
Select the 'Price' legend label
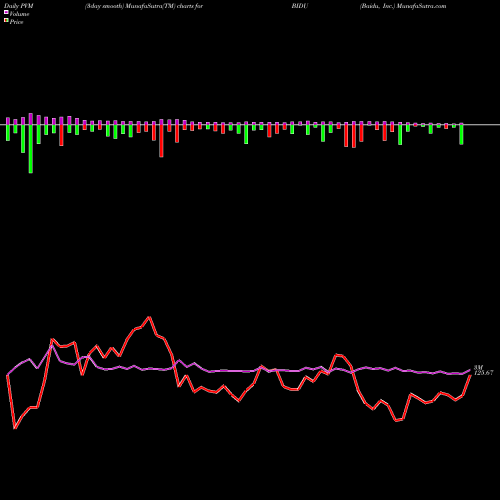16,22
